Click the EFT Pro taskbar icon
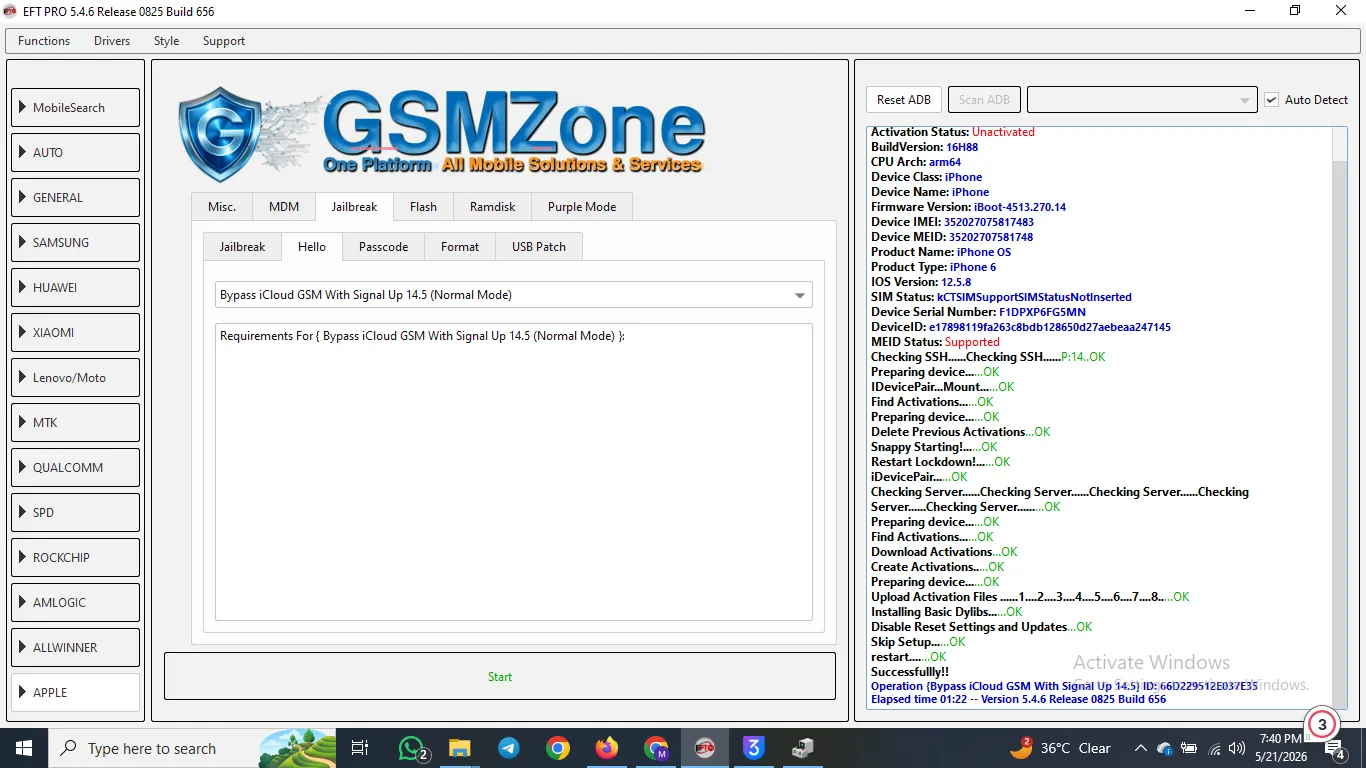The height and width of the screenshot is (768, 1366). pyautogui.click(x=704, y=748)
